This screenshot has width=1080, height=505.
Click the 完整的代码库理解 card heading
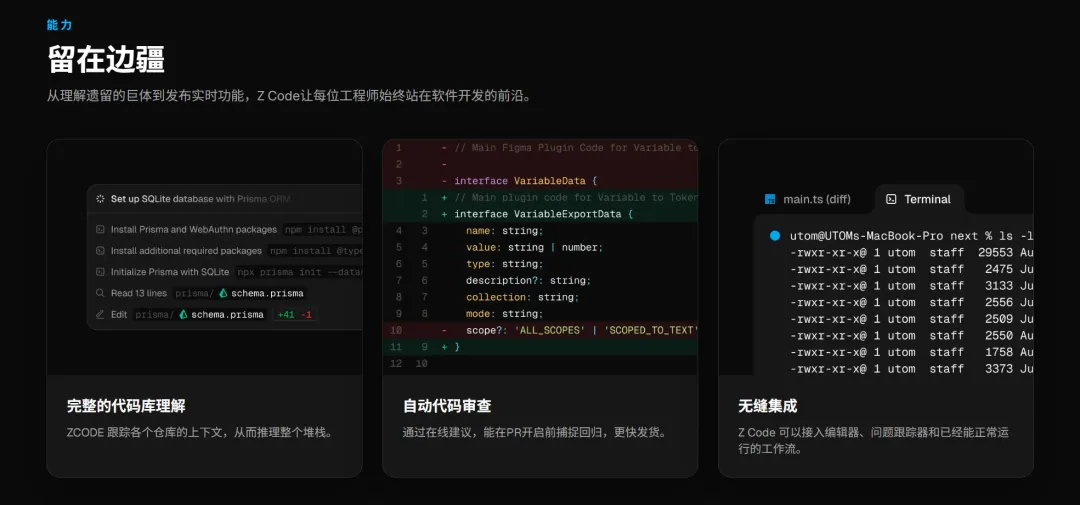click(x=126, y=406)
